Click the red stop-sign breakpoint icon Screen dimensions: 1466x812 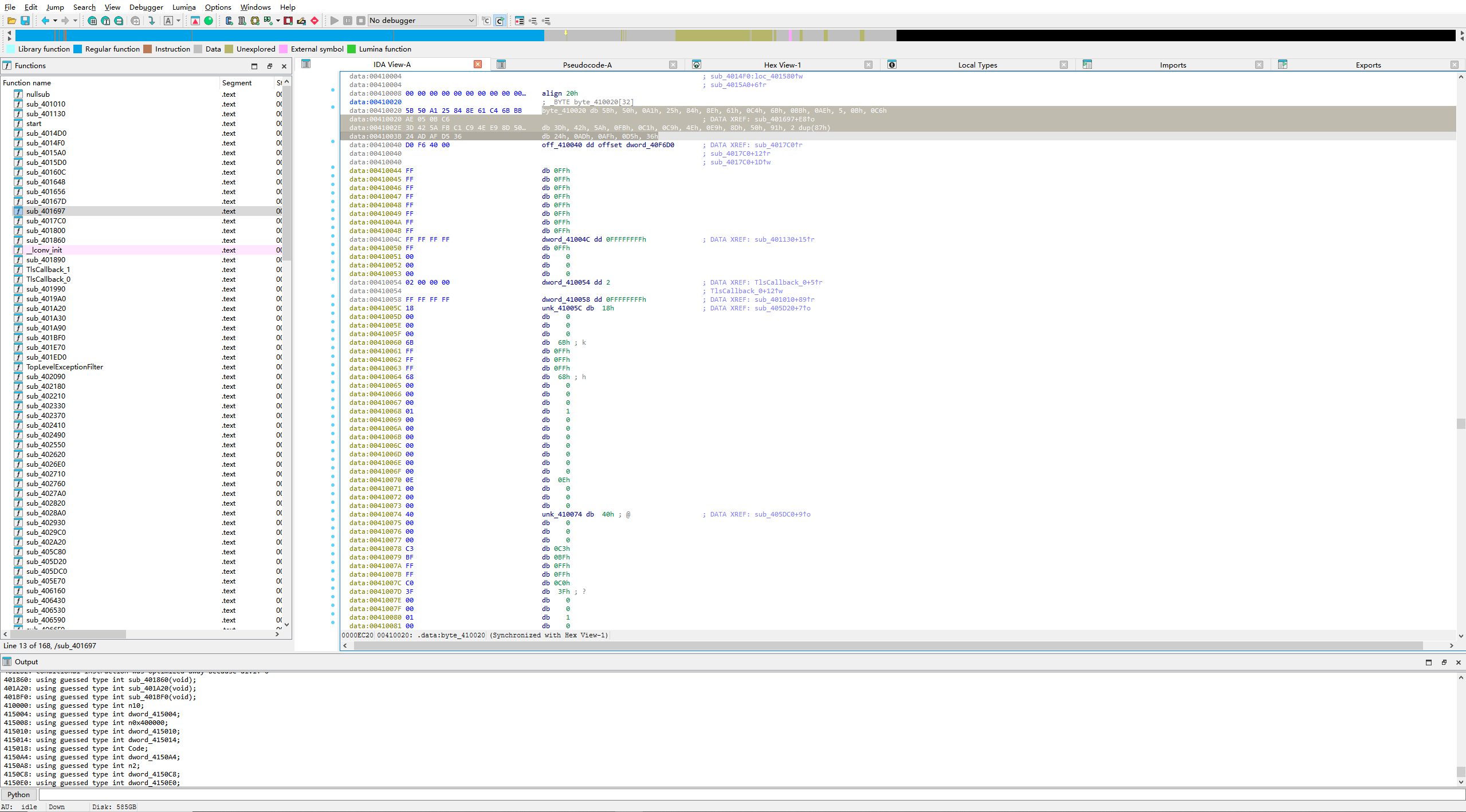315,21
